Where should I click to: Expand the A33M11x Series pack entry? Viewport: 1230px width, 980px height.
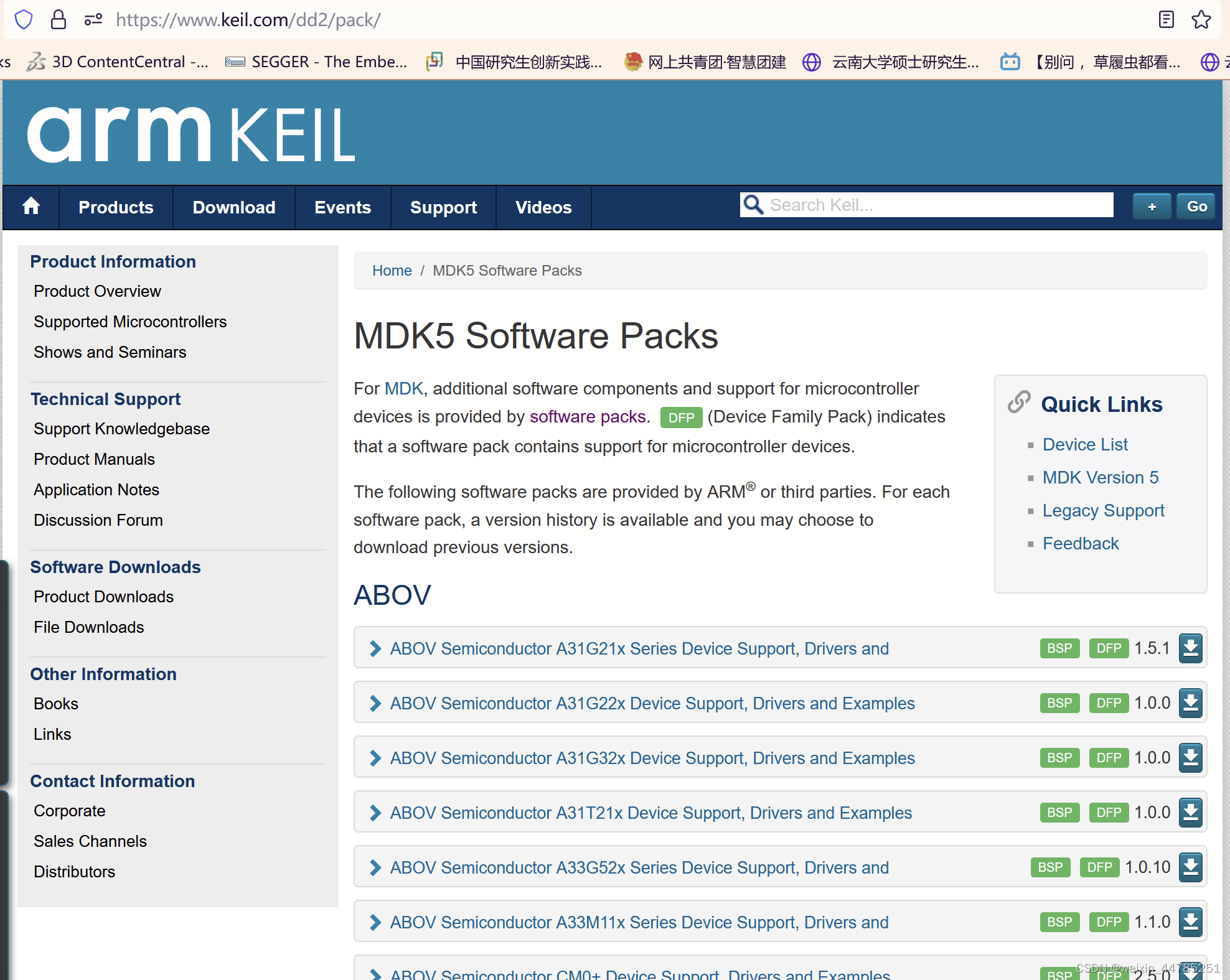coord(375,922)
